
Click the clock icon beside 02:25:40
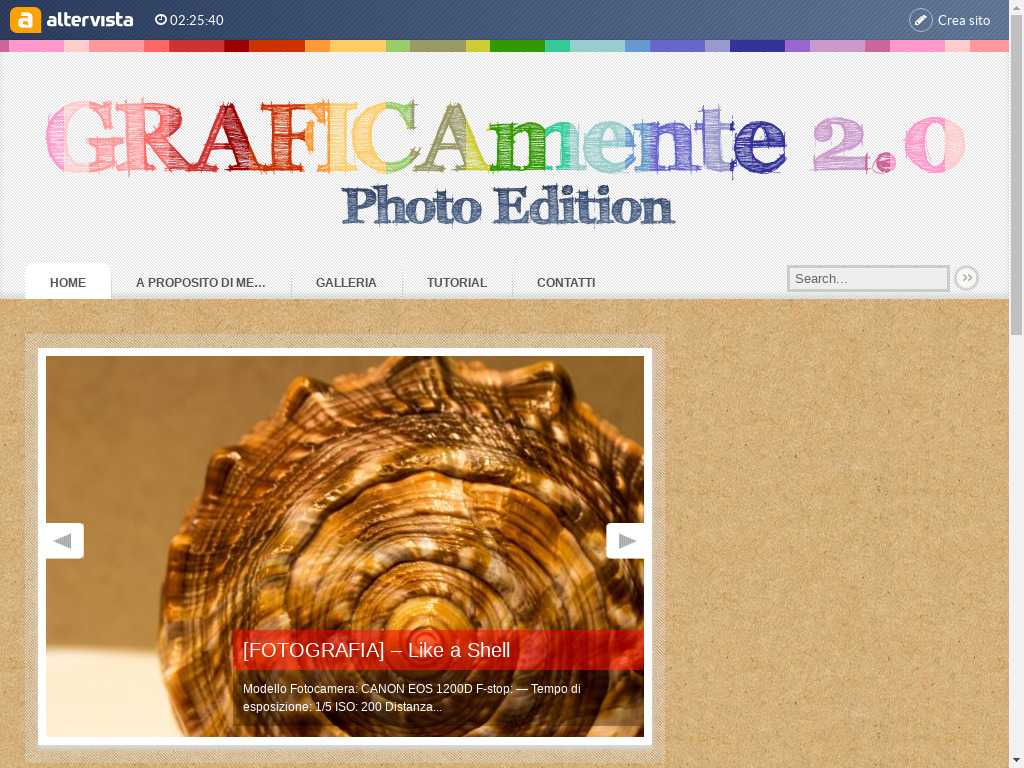(161, 20)
